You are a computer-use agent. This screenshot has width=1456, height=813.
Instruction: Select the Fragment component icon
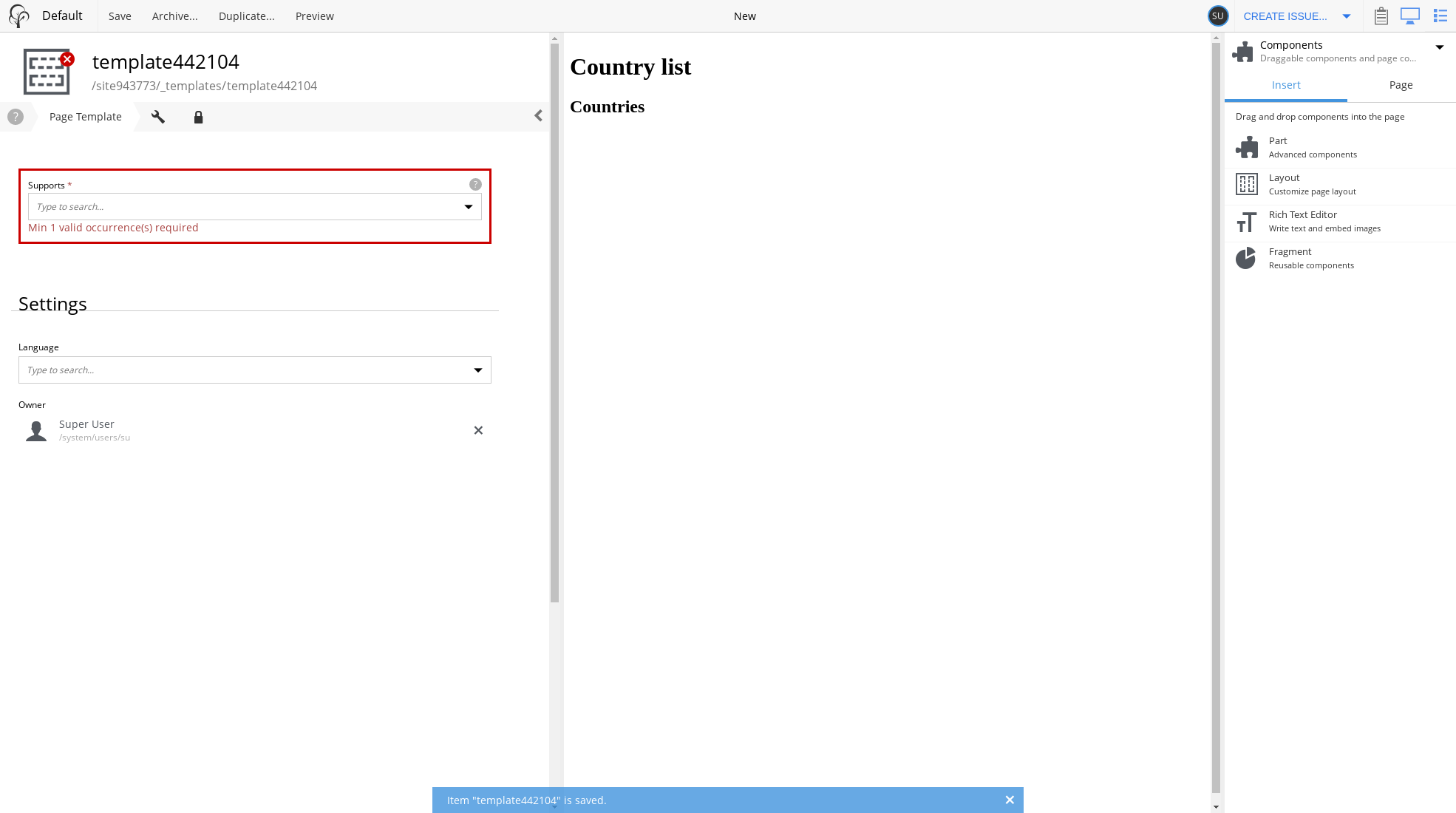(1246, 258)
